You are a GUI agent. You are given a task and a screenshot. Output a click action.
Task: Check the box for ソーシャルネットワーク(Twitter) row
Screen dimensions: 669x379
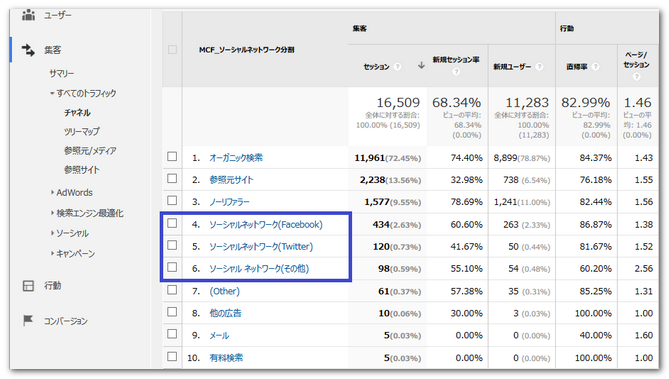pyautogui.click(x=172, y=245)
